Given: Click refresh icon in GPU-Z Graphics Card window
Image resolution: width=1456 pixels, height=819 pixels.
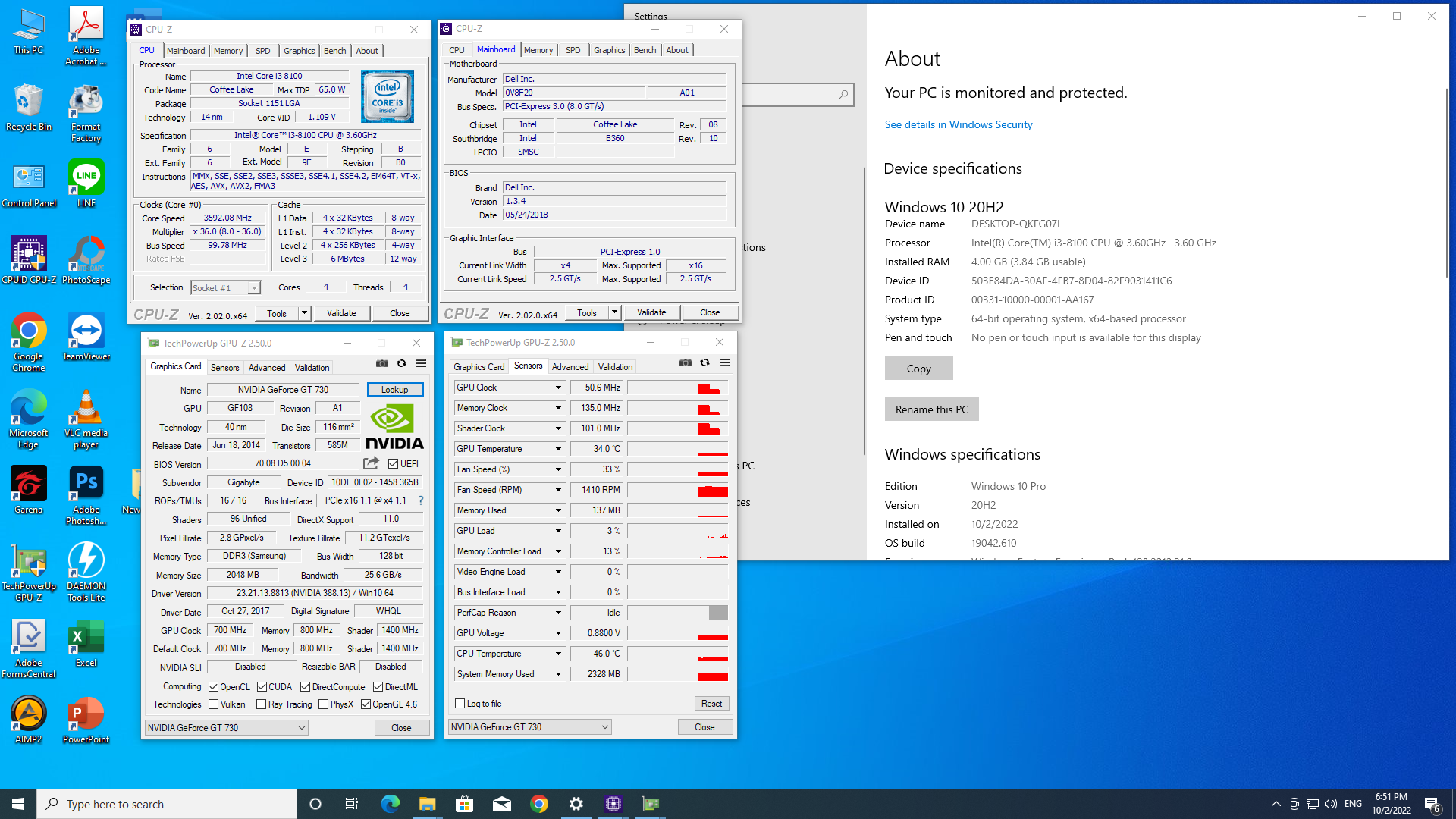Looking at the screenshot, I should (x=402, y=364).
